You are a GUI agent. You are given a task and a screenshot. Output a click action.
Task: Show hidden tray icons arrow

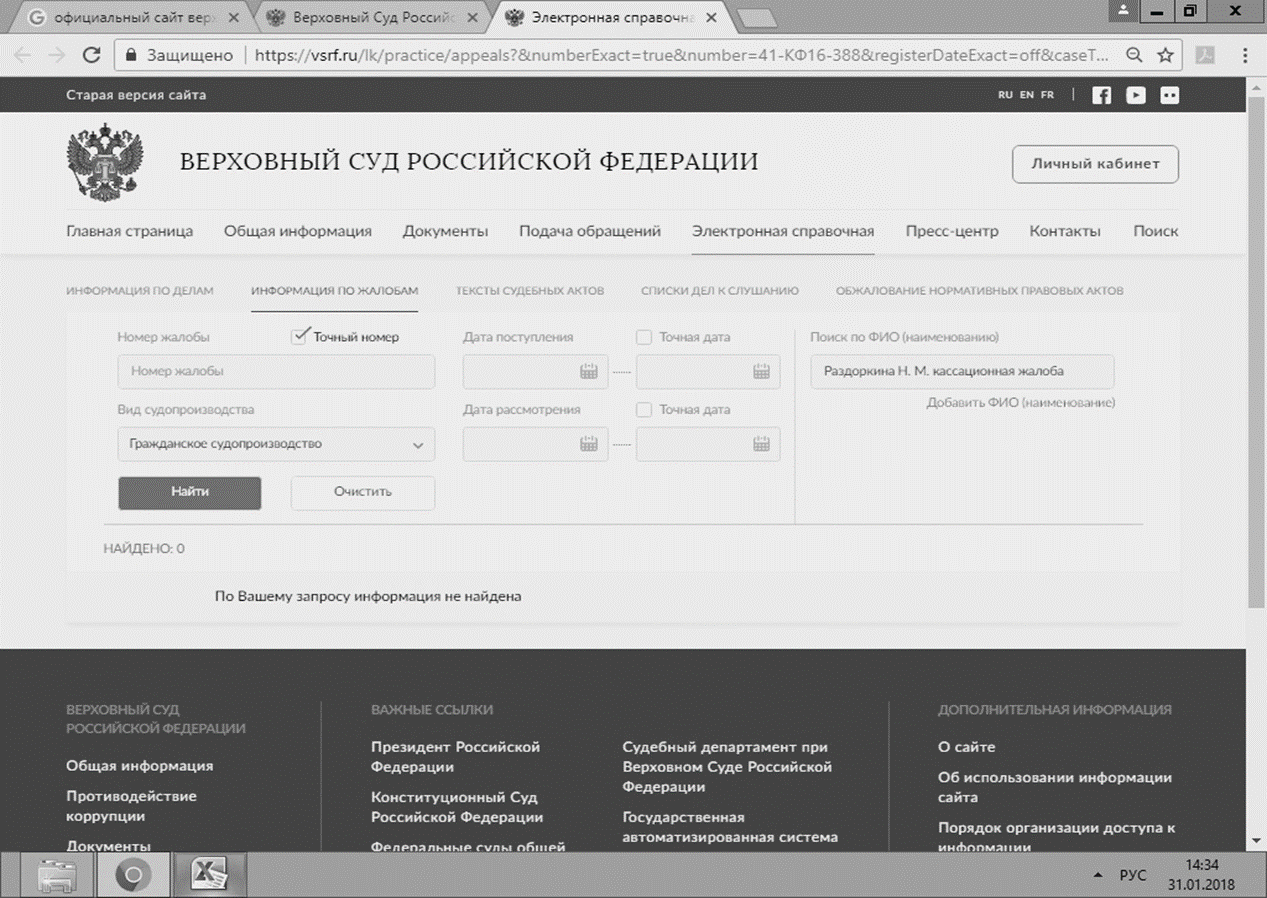1099,876
